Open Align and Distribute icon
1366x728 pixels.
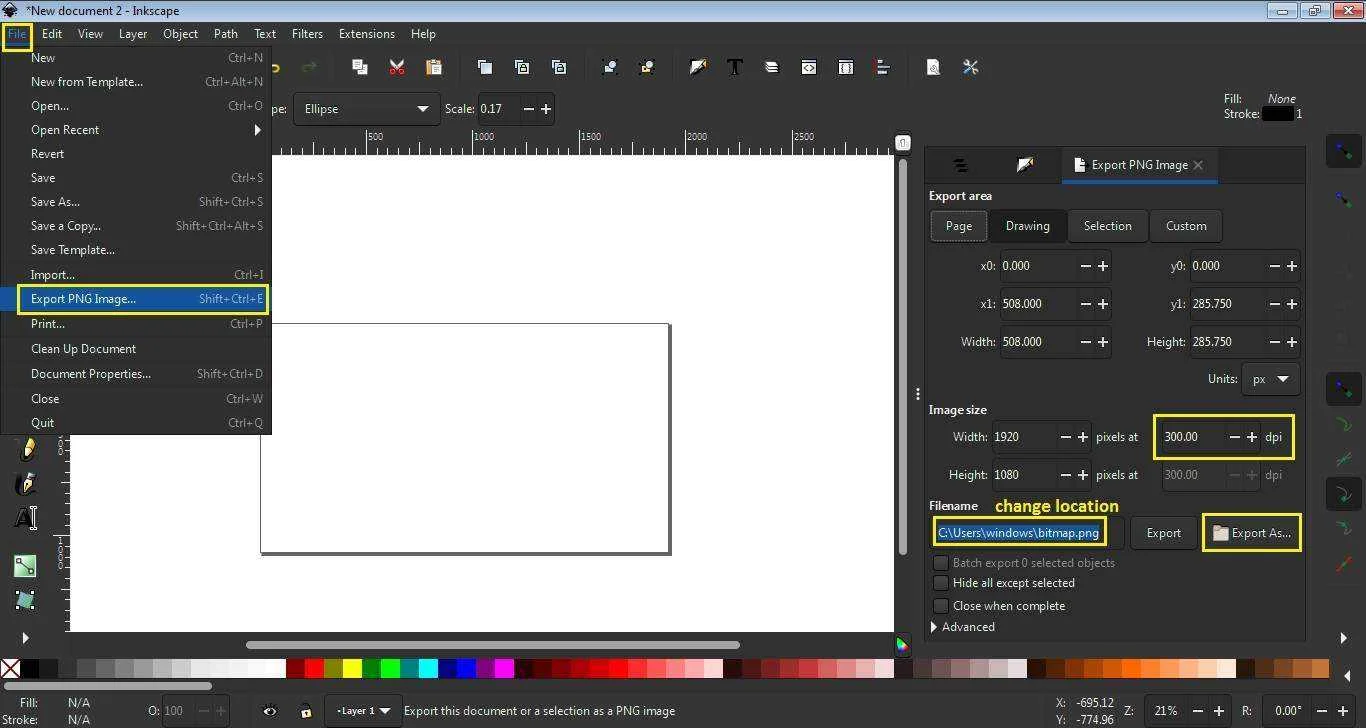(882, 67)
